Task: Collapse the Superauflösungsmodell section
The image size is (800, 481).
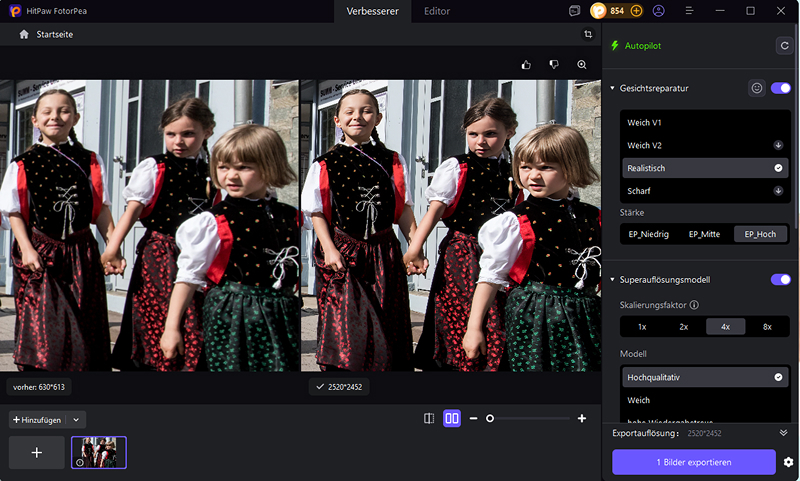Action: (612, 280)
